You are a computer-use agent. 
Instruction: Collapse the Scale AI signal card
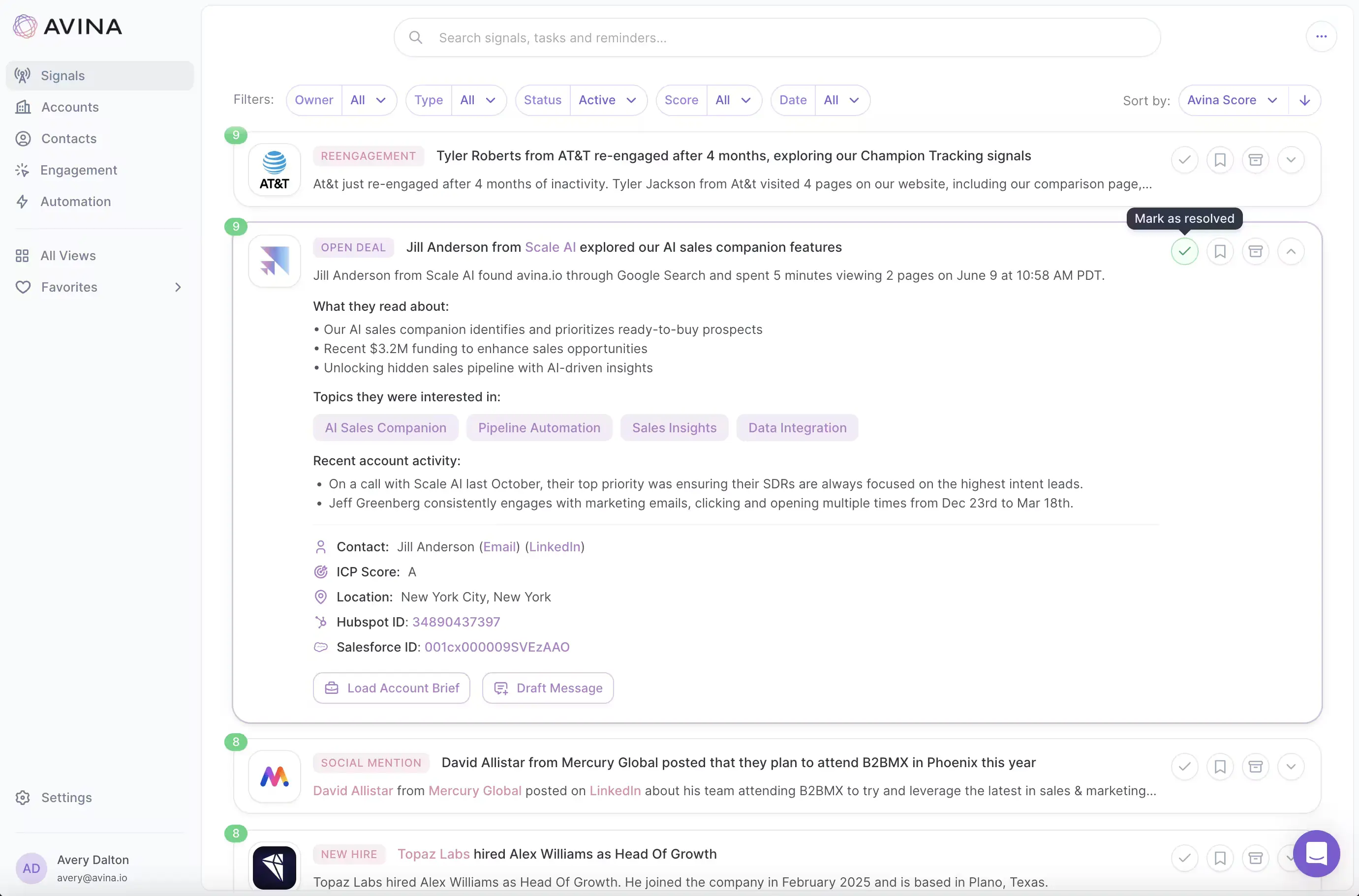(x=1291, y=251)
